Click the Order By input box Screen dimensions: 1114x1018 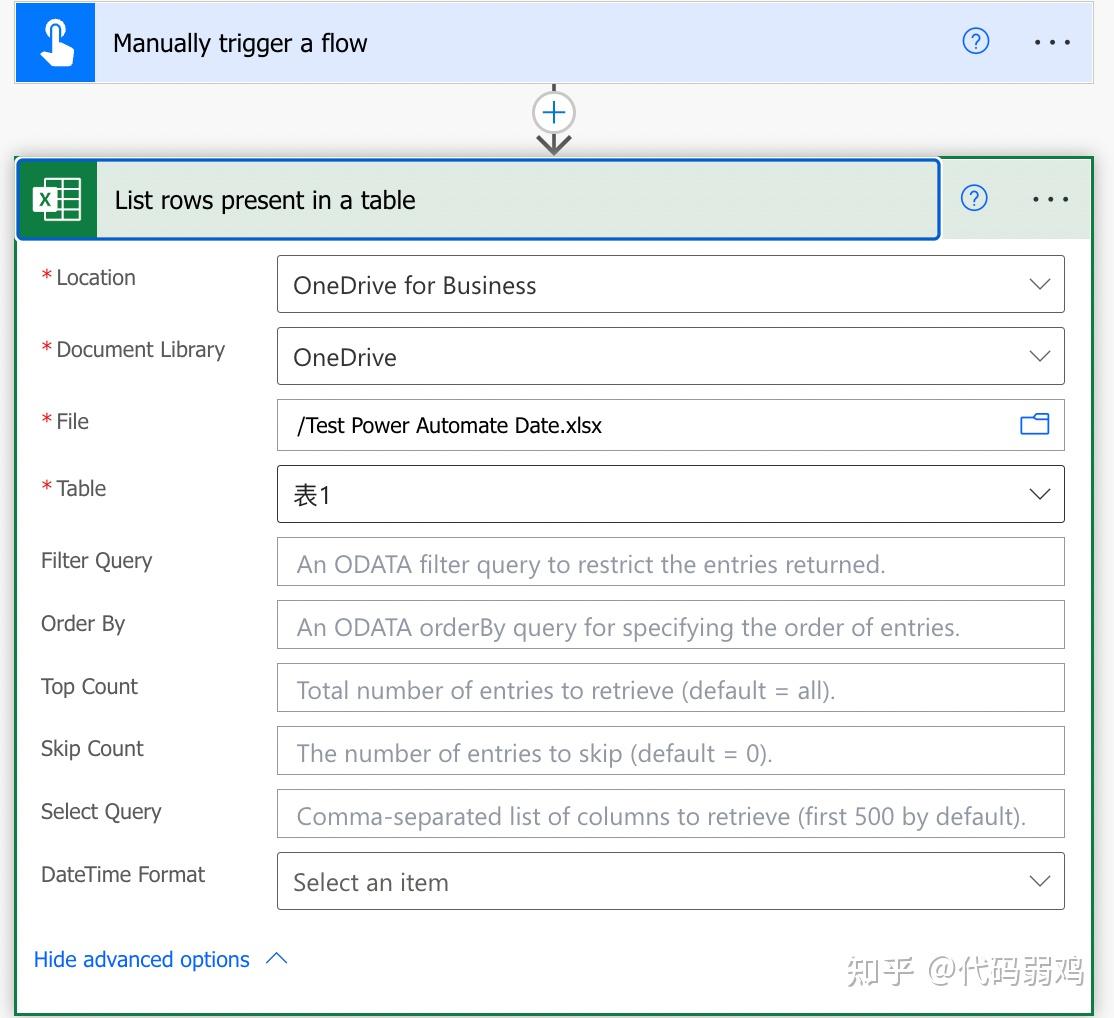click(670, 625)
